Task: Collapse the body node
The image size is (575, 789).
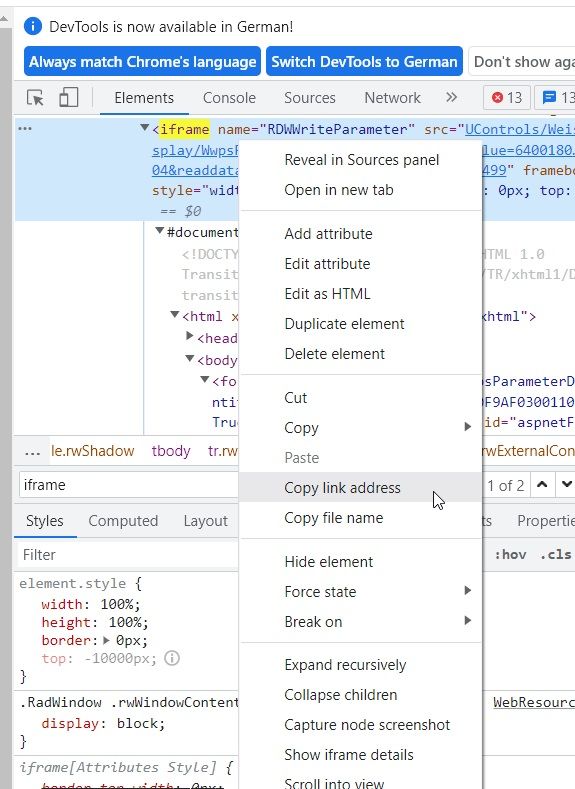Action: pyautogui.click(x=190, y=359)
